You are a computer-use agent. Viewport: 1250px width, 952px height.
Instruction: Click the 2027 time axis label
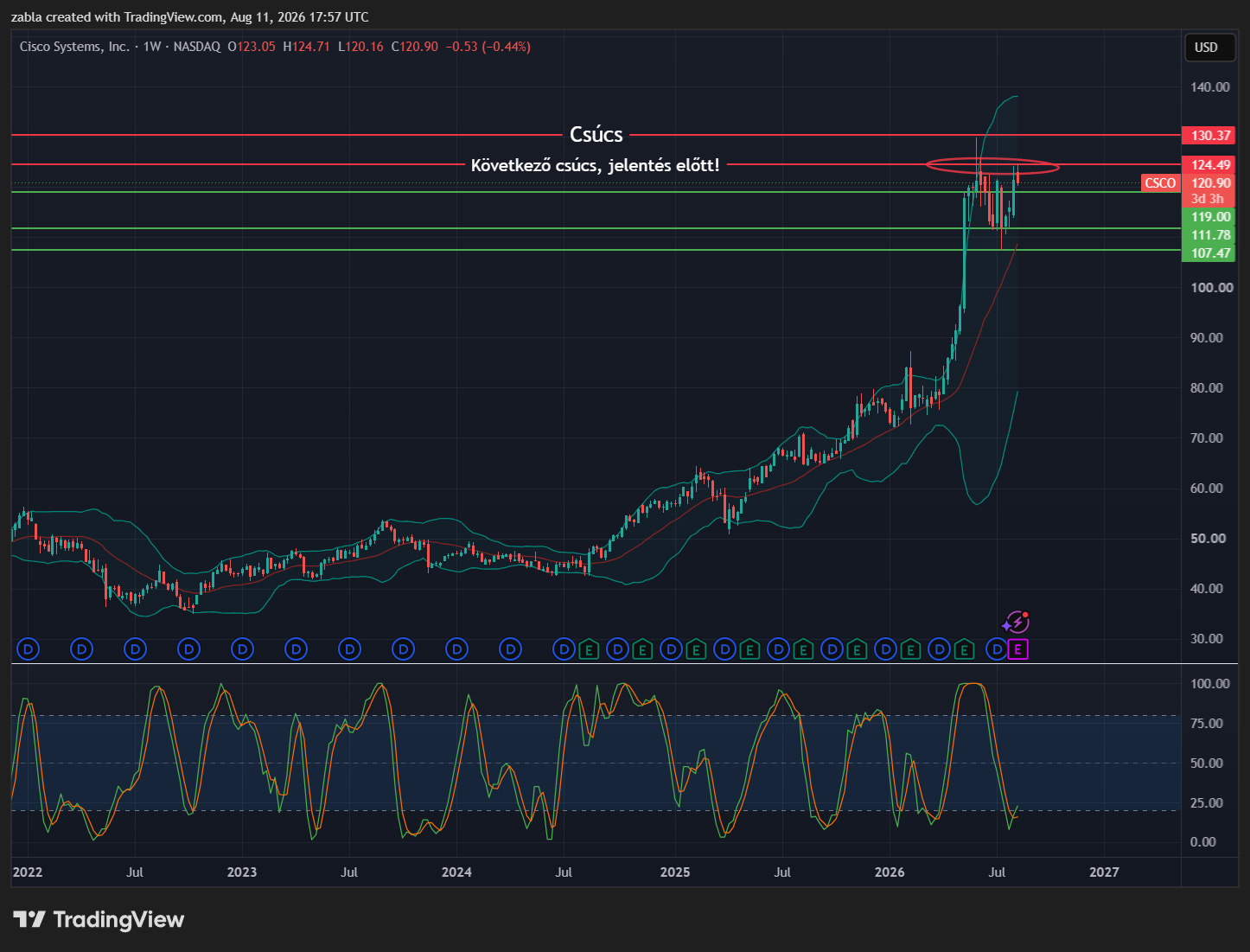pos(1104,872)
